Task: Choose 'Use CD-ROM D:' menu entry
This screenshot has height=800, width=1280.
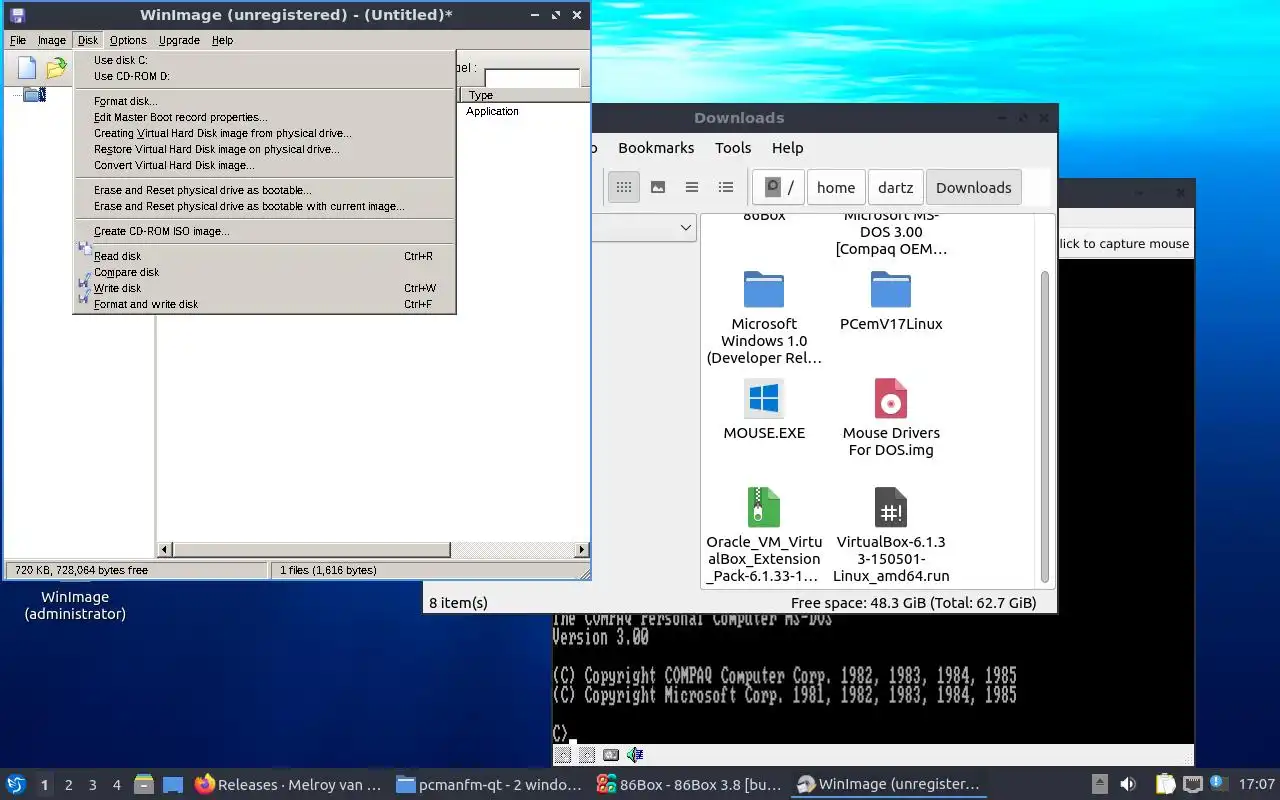Action: [264, 76]
